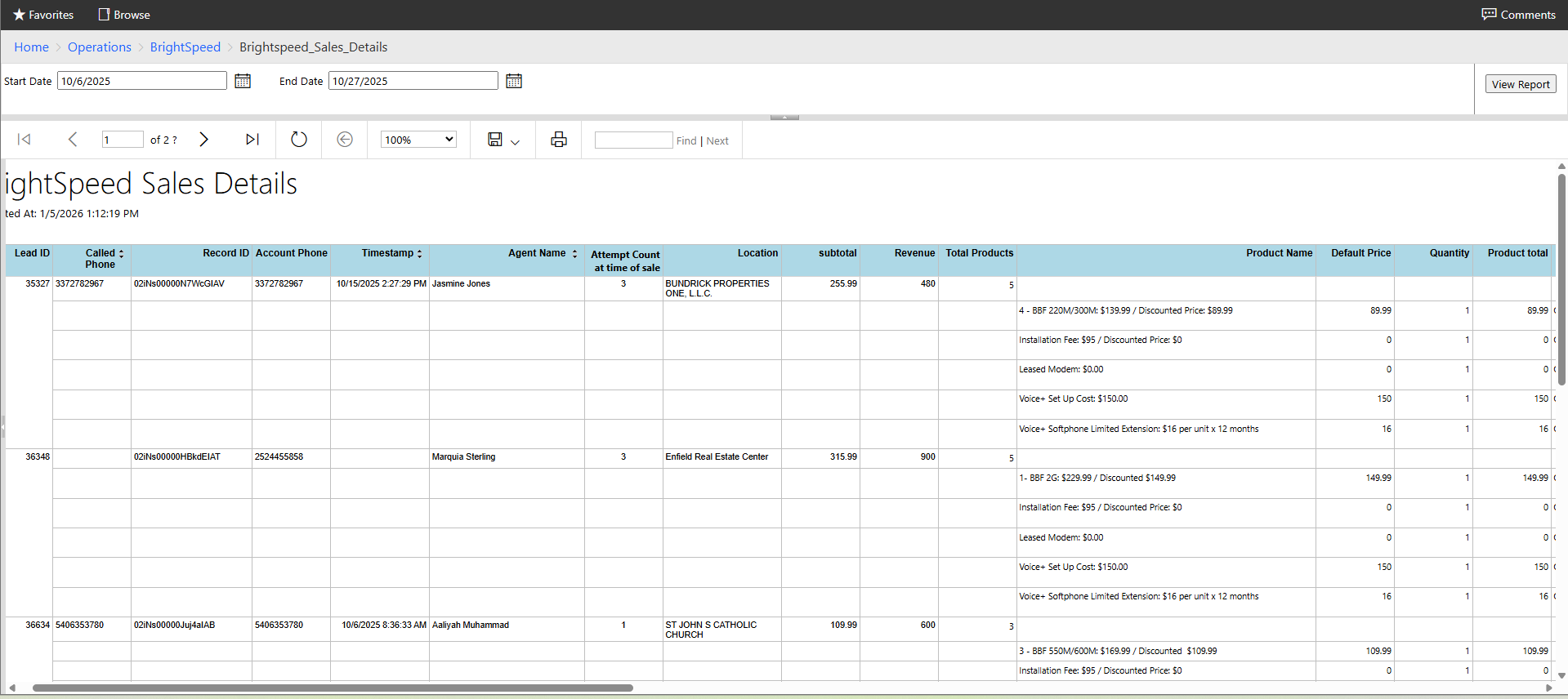Click Enfield Real Estate Center location
This screenshot has width=1568, height=699.
click(717, 457)
